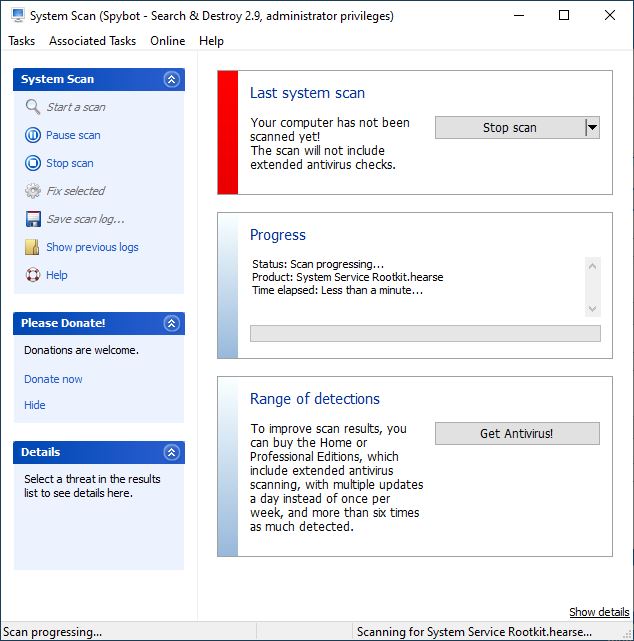
Task: Click 'Product: System Service Rootkit.hearse' line
Action: (347, 277)
